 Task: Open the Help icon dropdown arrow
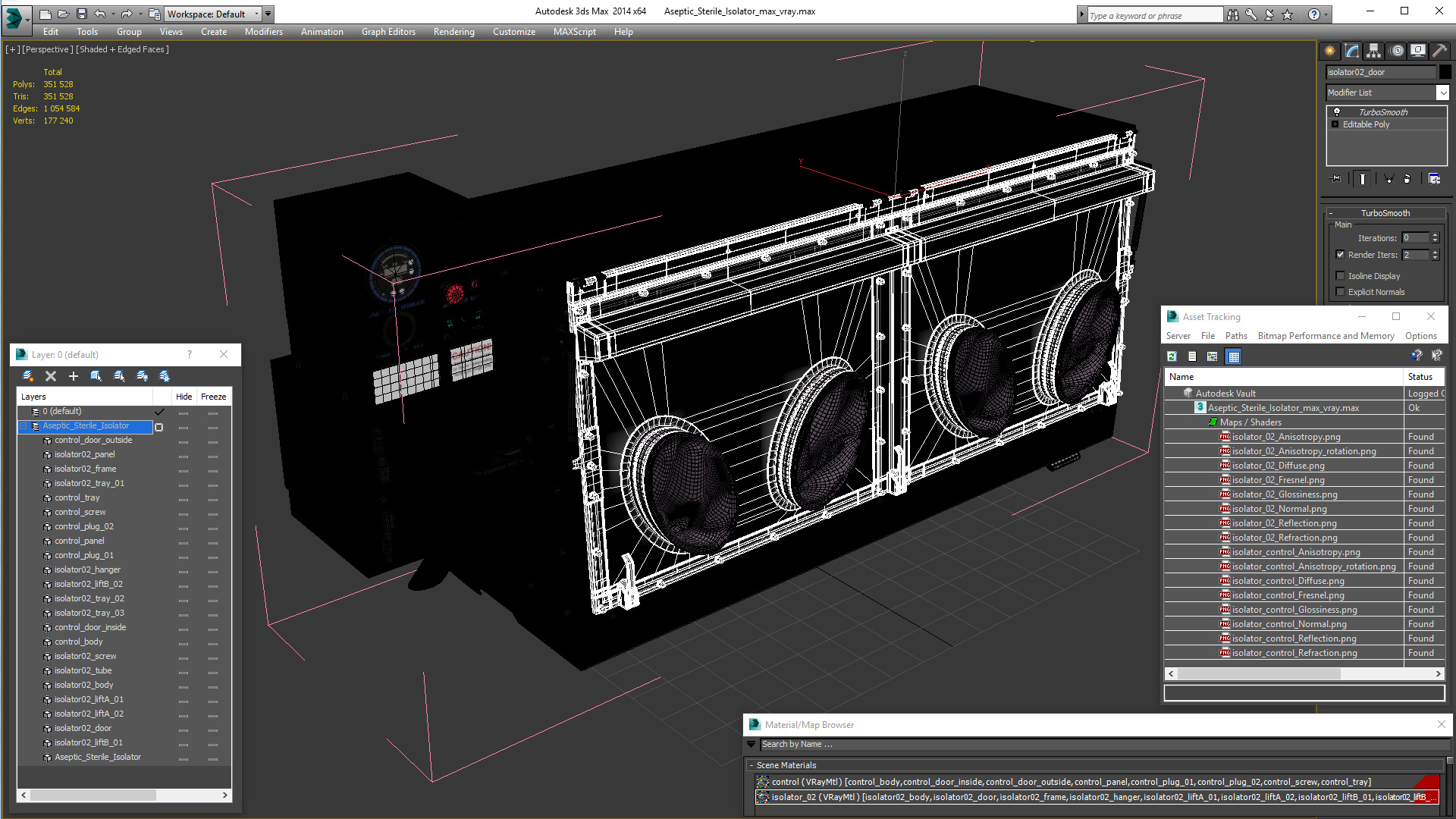(1326, 14)
